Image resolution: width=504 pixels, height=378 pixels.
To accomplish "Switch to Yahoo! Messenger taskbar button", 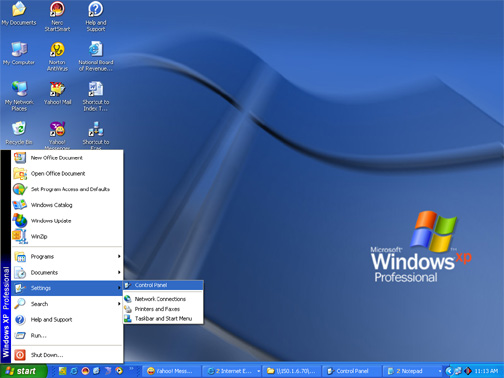I will pos(172,371).
